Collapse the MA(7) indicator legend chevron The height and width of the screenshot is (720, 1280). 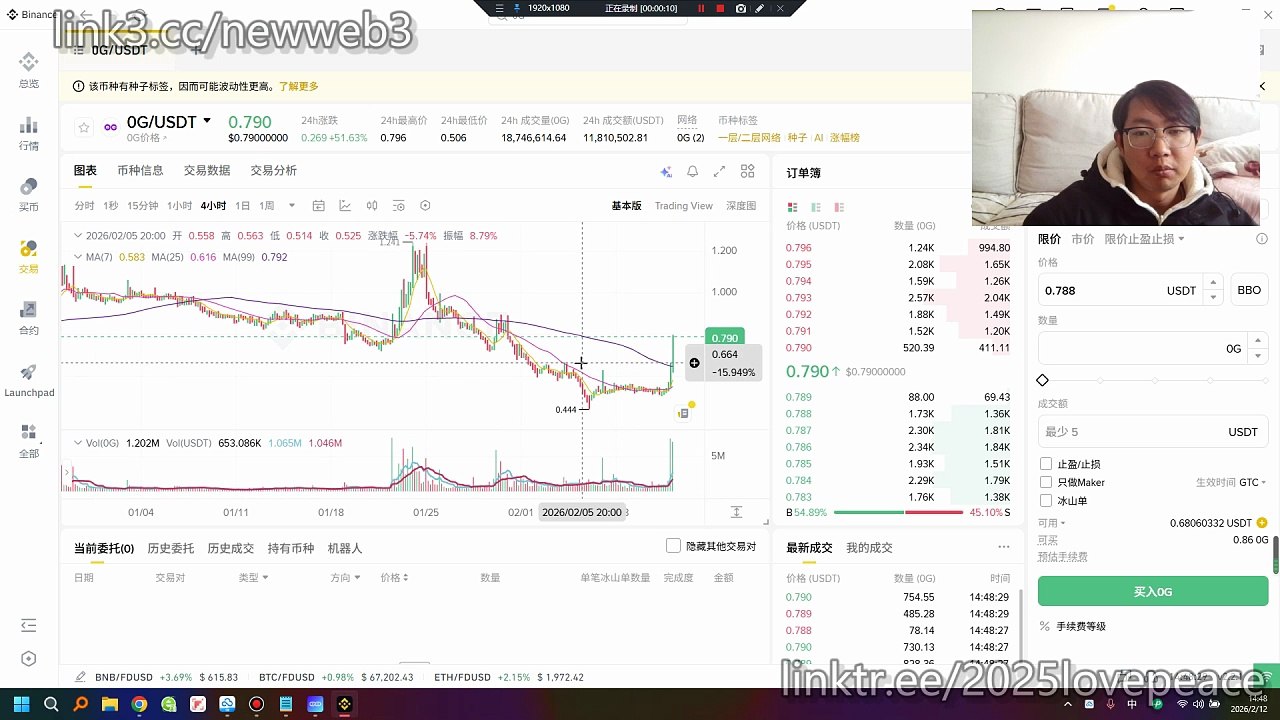pos(78,257)
